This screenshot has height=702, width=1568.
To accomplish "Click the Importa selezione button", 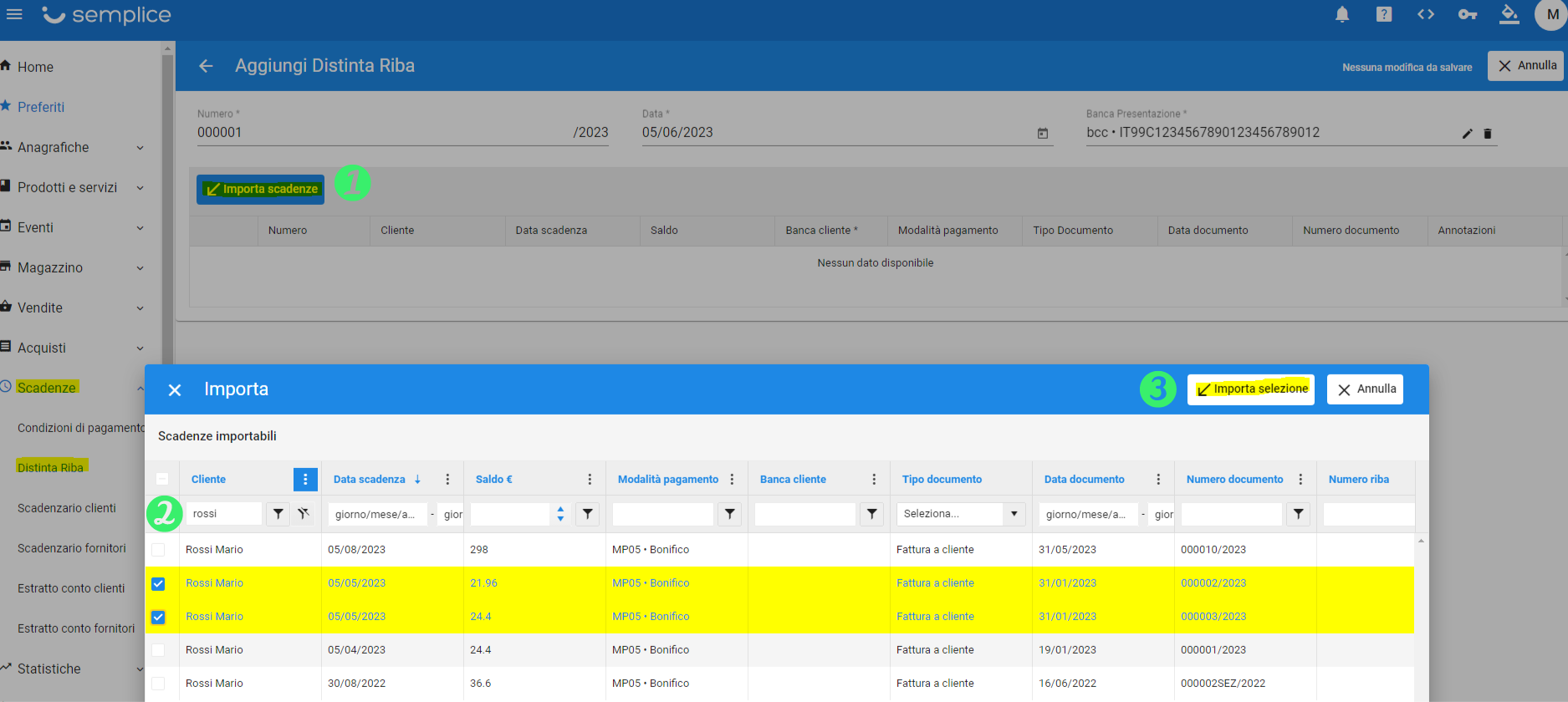I will point(1251,389).
